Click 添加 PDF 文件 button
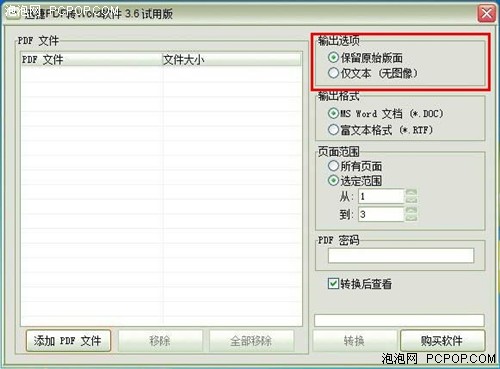The height and width of the screenshot is (369, 500). point(68,341)
